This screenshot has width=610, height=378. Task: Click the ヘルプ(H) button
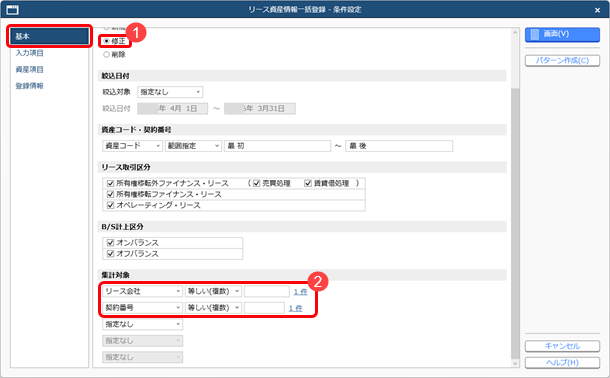(x=562, y=362)
